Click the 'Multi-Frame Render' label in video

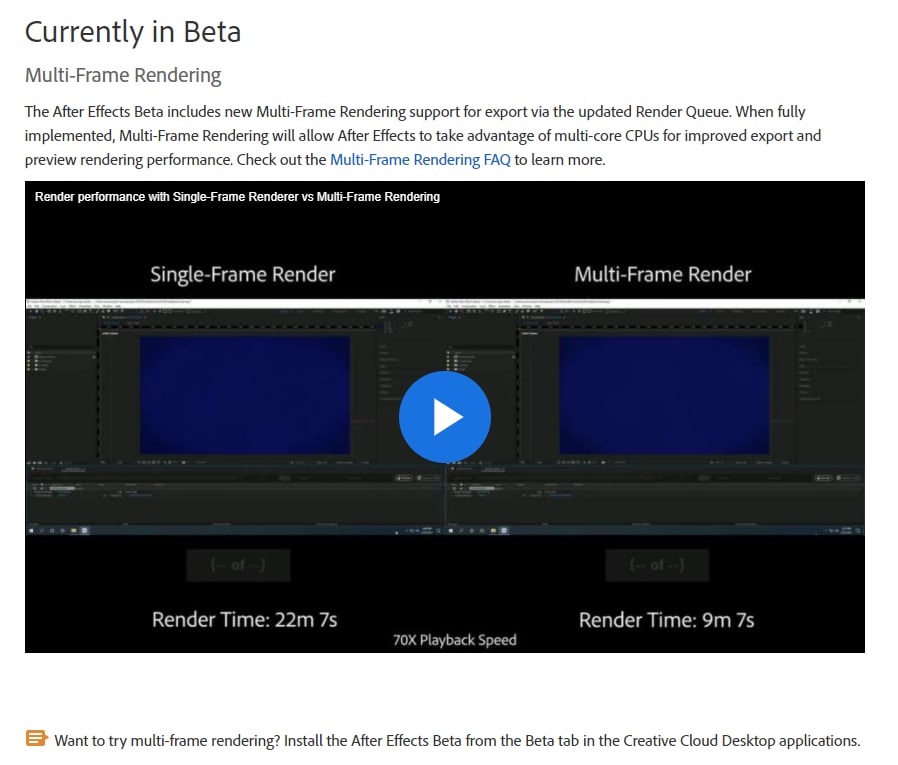tap(663, 274)
